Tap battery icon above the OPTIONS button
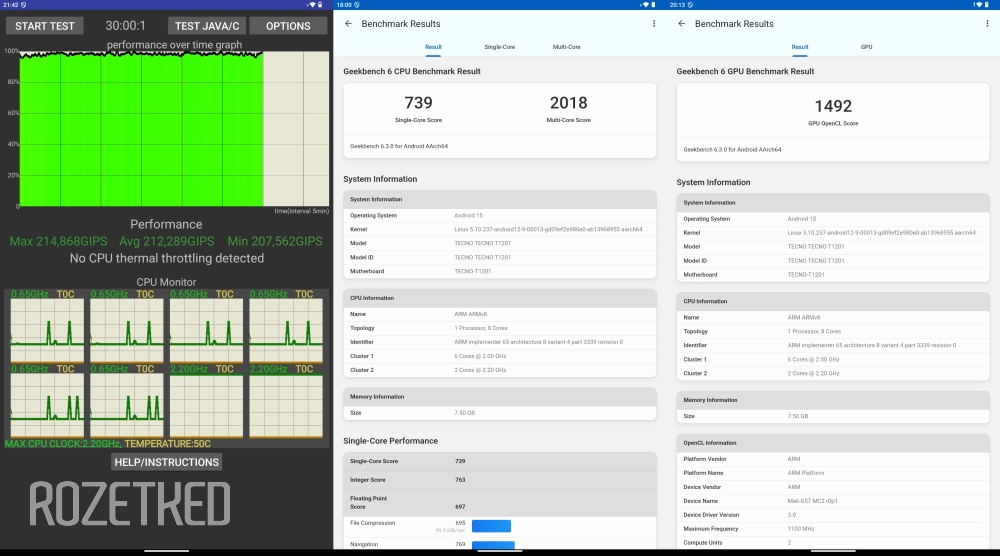Image resolution: width=1000 pixels, height=556 pixels. click(323, 5)
